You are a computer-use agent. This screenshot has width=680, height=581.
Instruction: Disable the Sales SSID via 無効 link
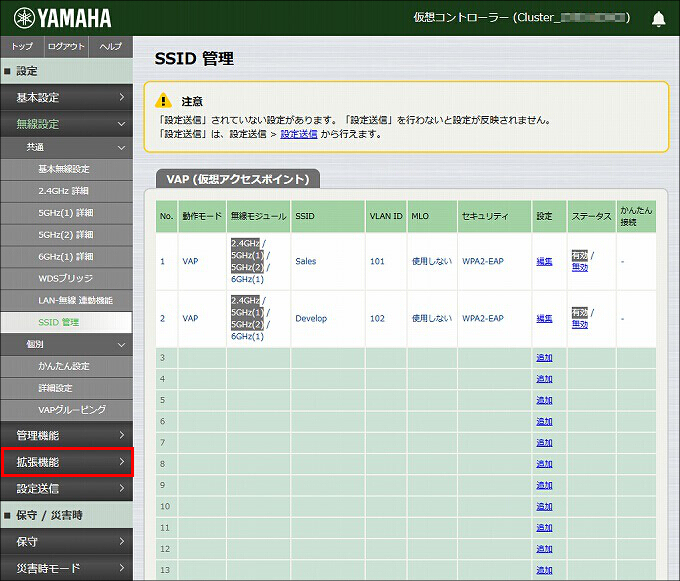(x=579, y=268)
